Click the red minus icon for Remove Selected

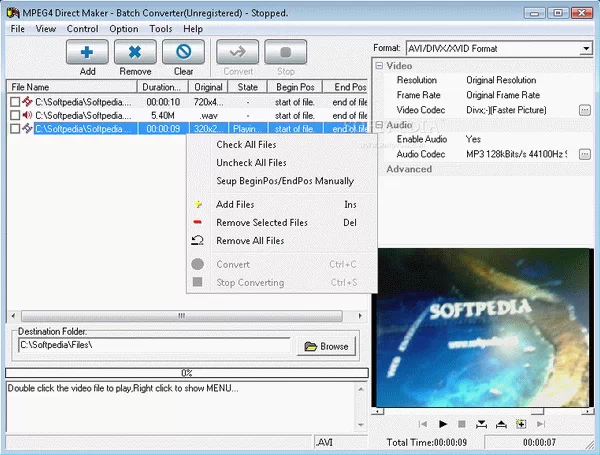[x=197, y=222]
